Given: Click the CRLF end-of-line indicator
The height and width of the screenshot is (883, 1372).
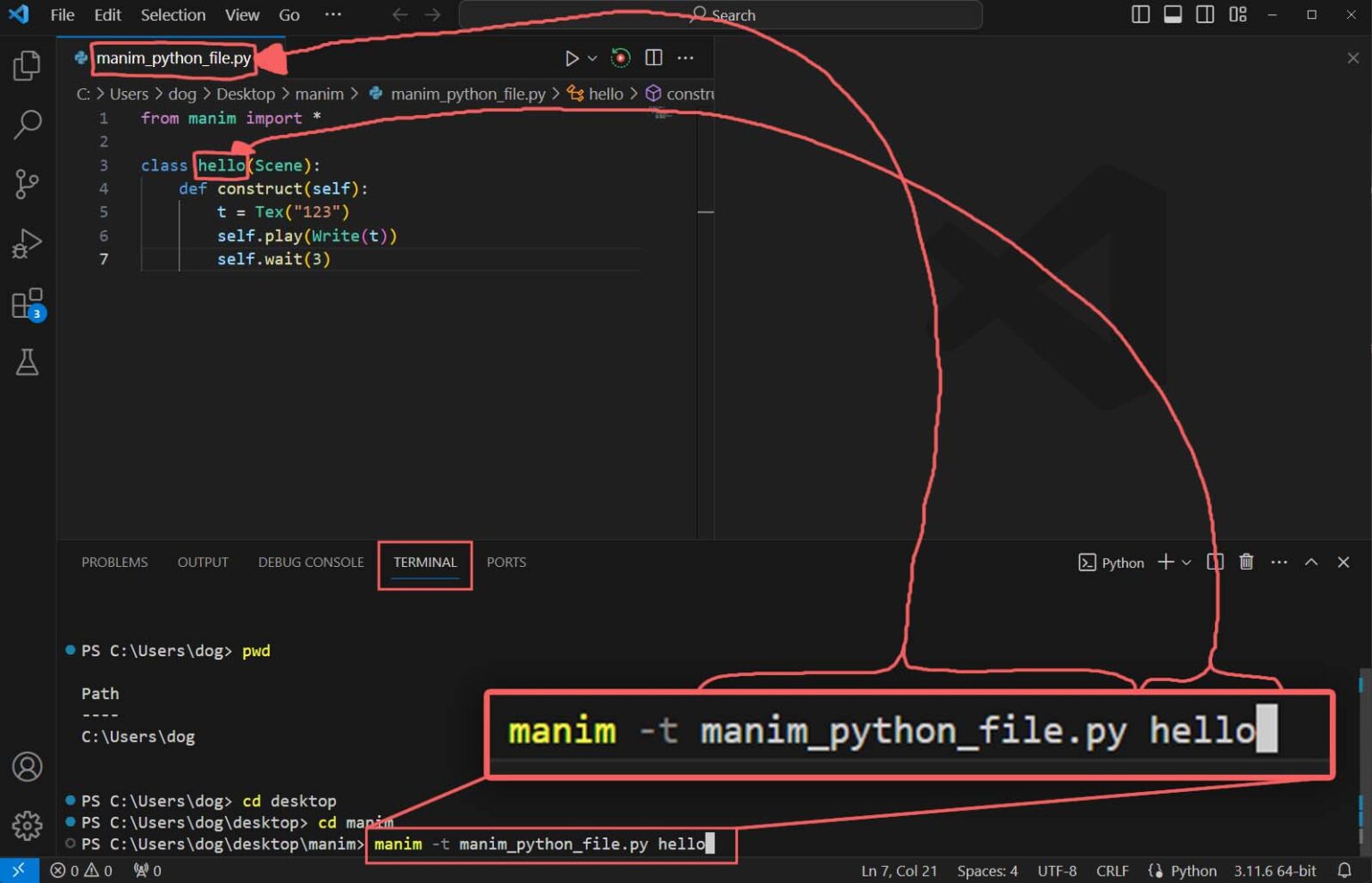Looking at the screenshot, I should point(1112,871).
